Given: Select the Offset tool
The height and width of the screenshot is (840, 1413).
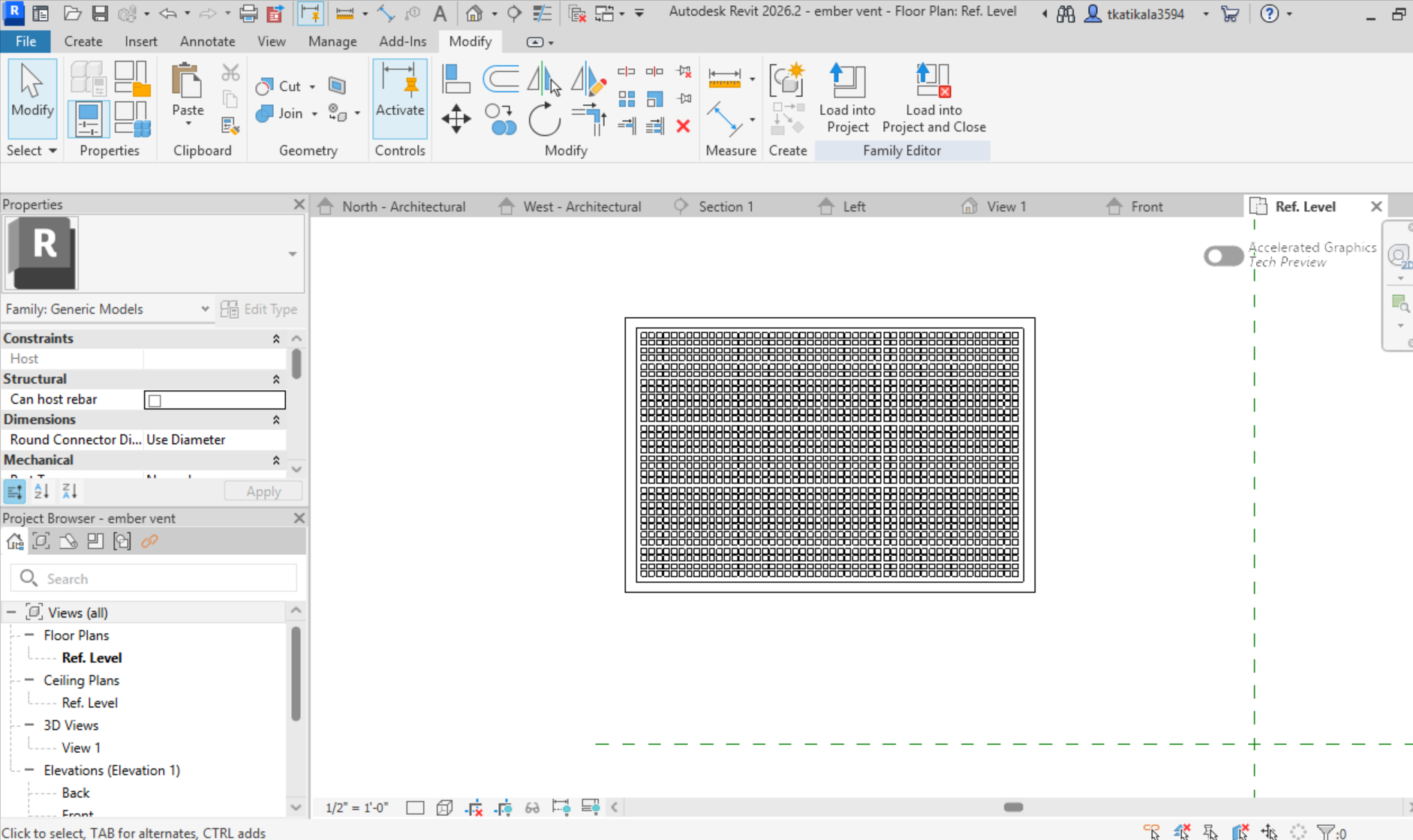Looking at the screenshot, I should (501, 79).
